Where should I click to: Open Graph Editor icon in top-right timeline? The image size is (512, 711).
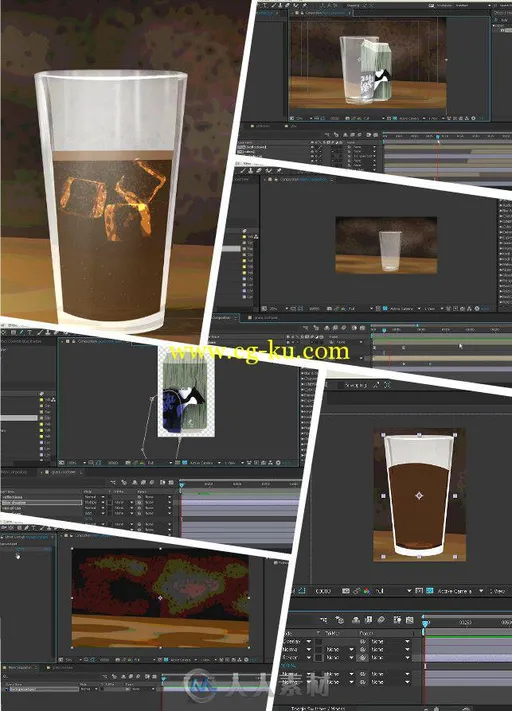tap(376, 135)
